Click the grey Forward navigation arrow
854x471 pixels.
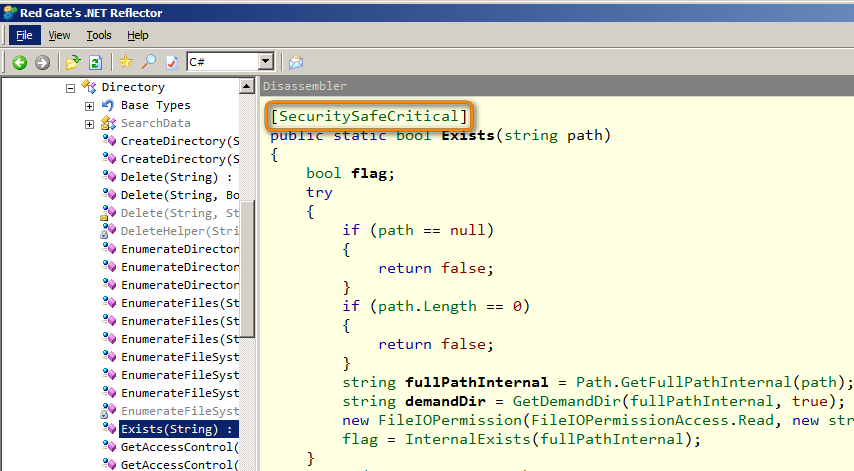(42, 62)
